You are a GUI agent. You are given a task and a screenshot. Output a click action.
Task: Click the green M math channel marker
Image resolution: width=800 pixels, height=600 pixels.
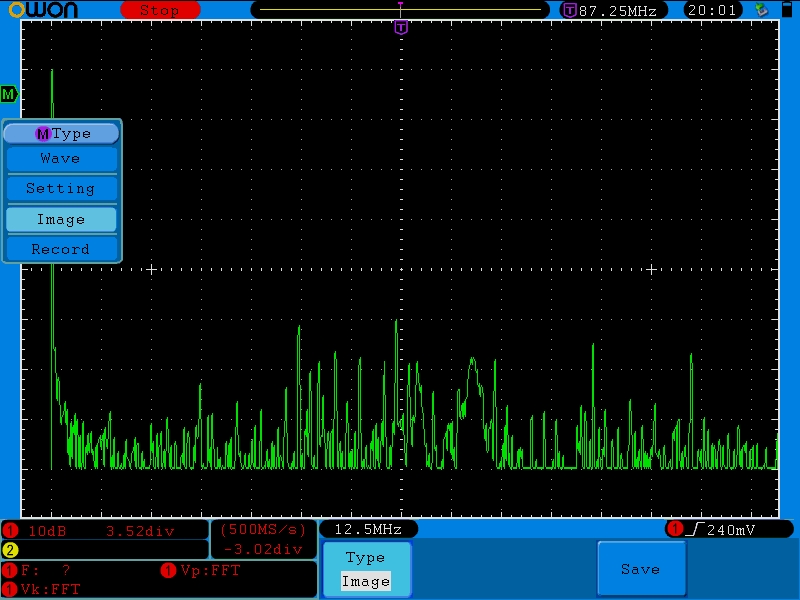9,94
